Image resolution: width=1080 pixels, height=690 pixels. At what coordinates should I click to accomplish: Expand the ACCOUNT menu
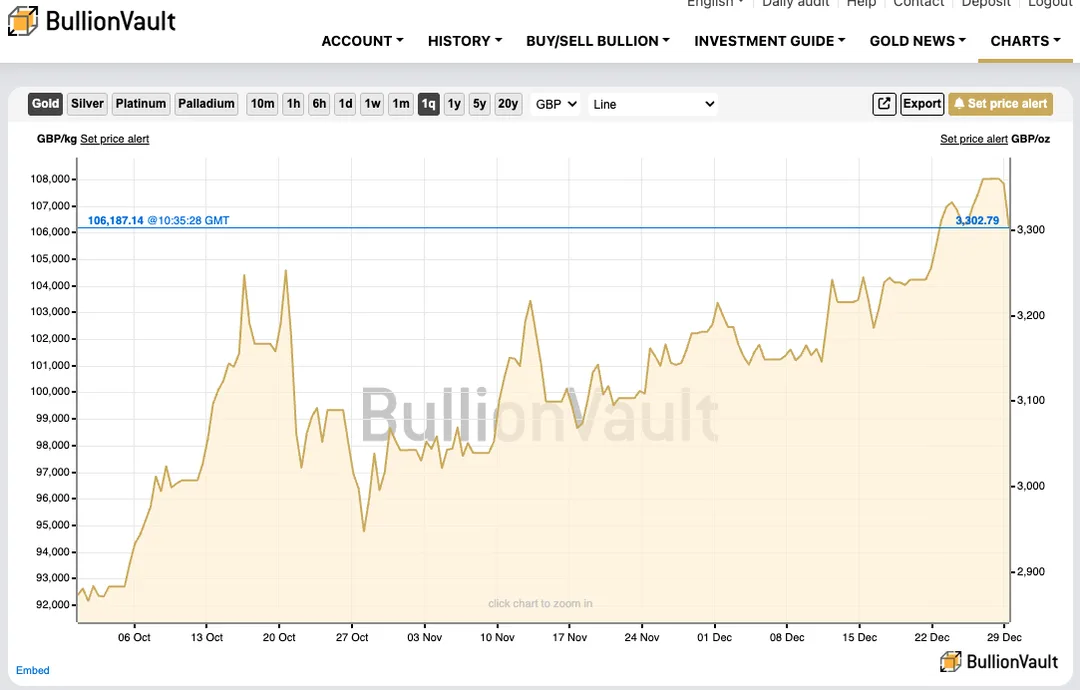362,41
